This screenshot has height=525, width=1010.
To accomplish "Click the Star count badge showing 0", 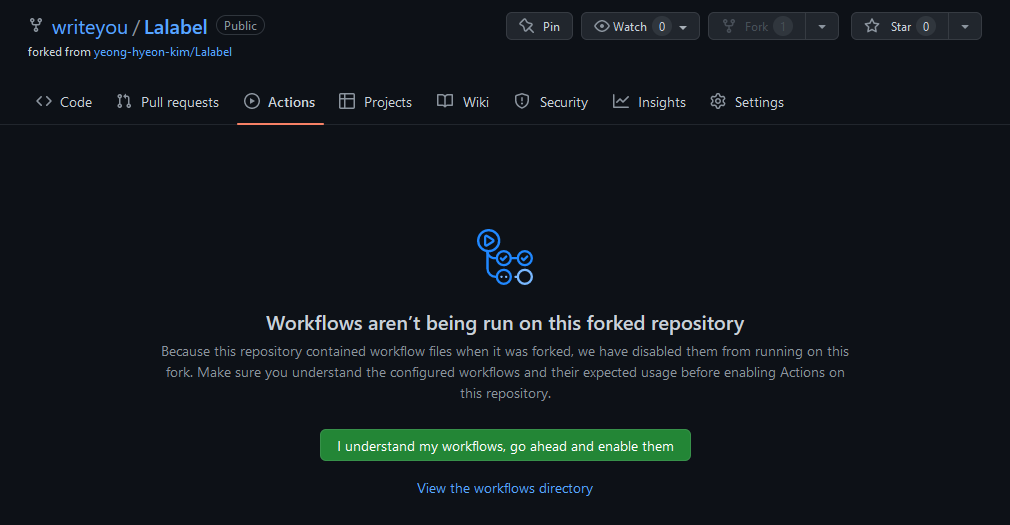I will (926, 26).
